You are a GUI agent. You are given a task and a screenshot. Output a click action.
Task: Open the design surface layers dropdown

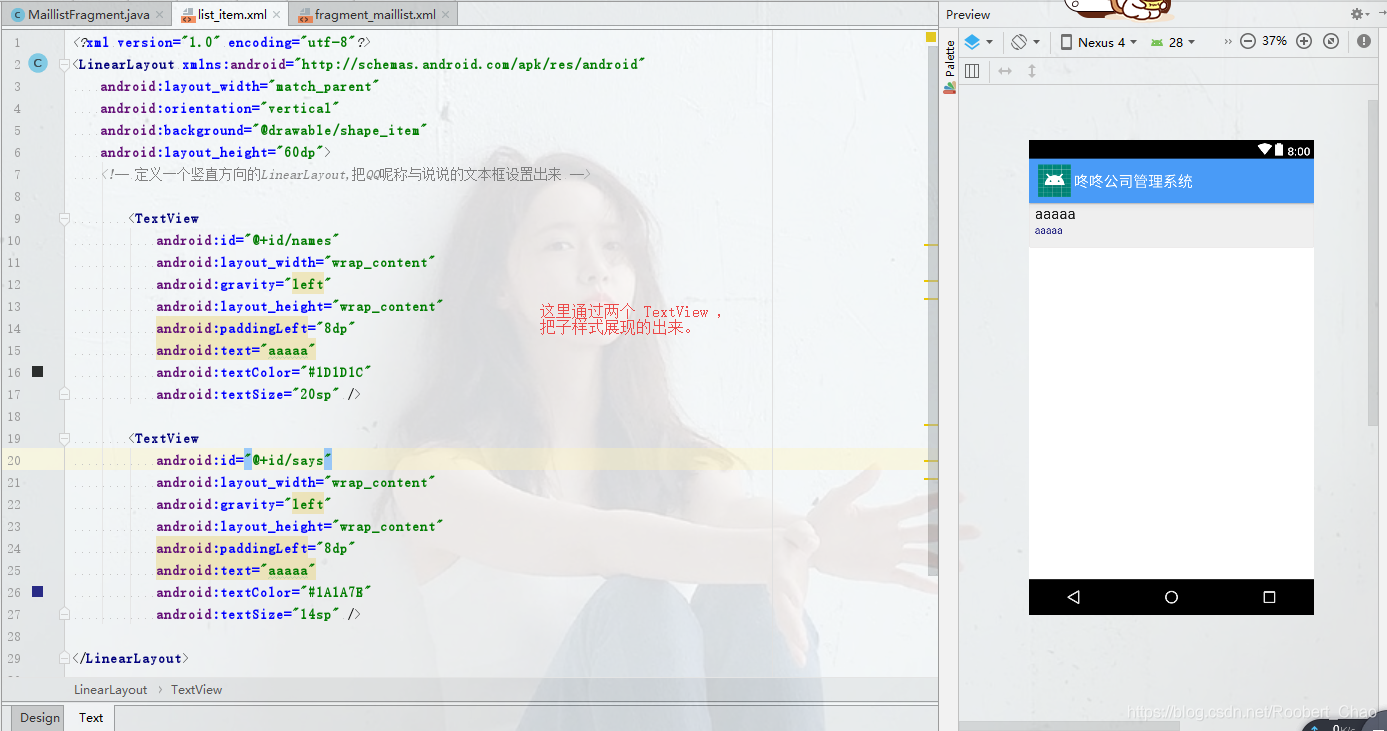pos(978,42)
